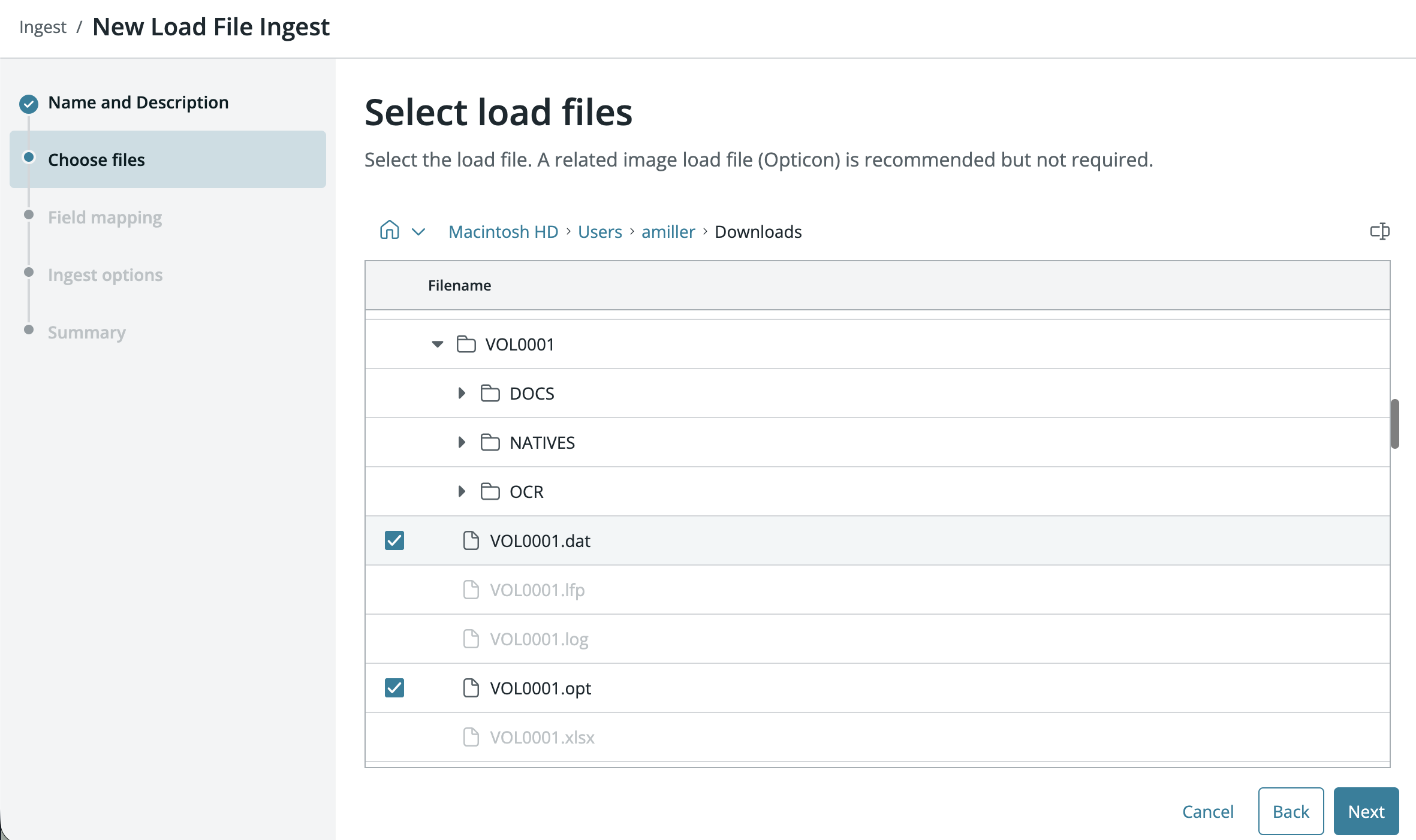Click the Next button

click(1366, 811)
